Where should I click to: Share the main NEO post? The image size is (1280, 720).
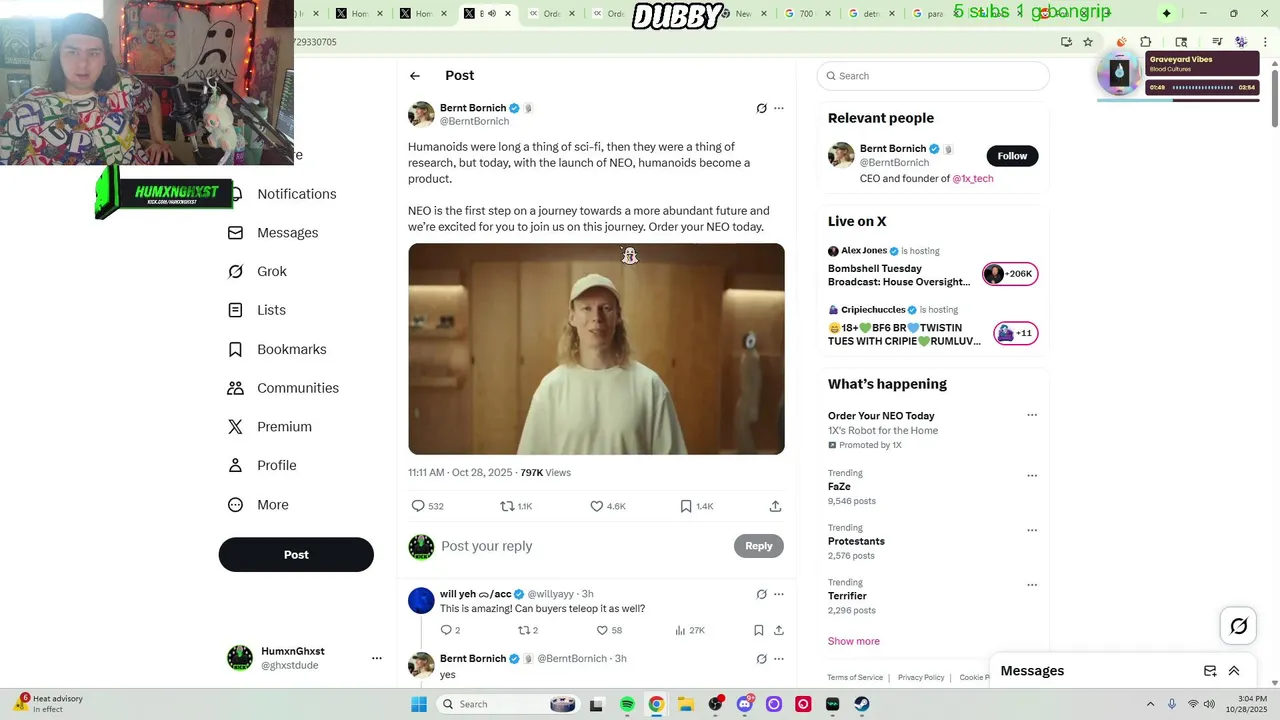[x=775, y=506]
